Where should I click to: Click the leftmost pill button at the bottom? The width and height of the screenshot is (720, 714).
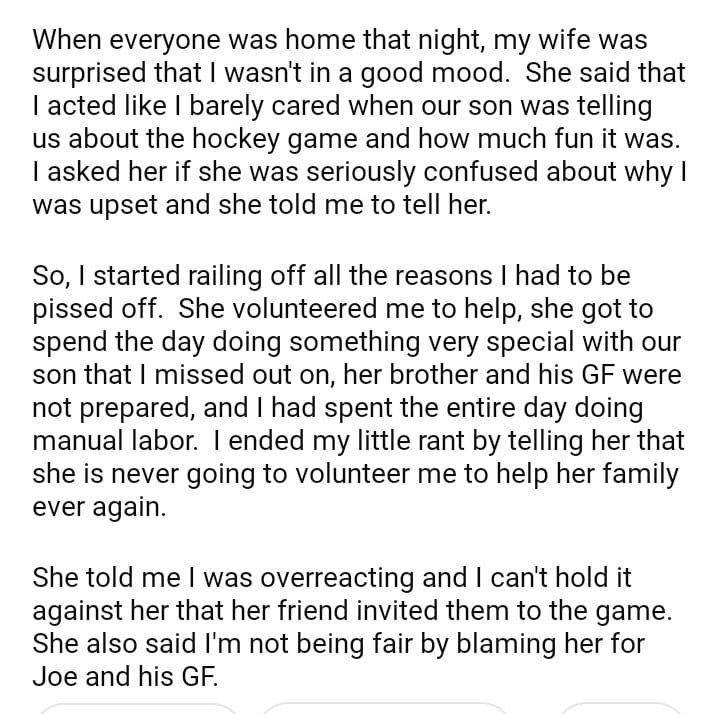pos(137,707)
